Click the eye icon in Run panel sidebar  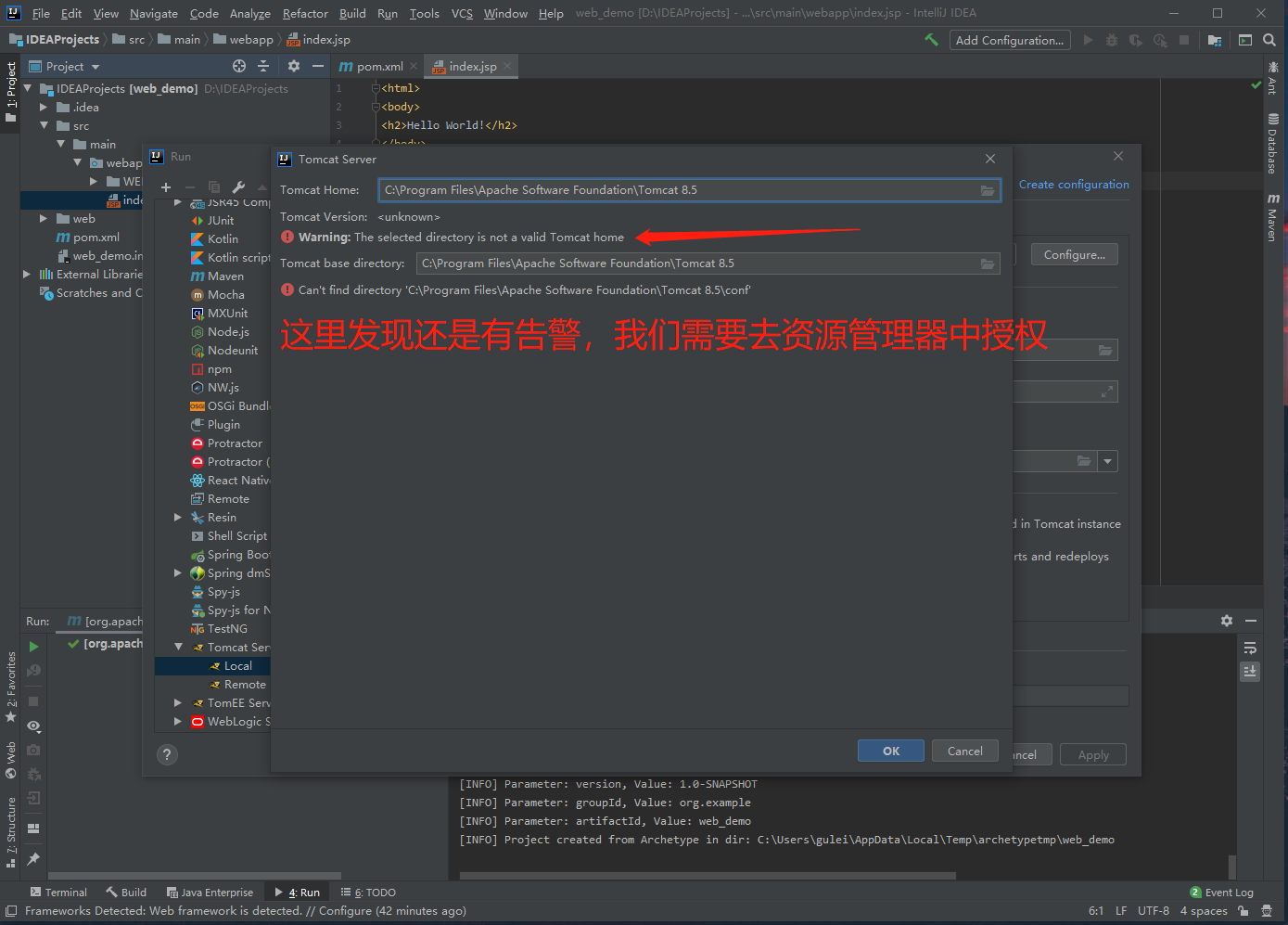click(x=33, y=726)
